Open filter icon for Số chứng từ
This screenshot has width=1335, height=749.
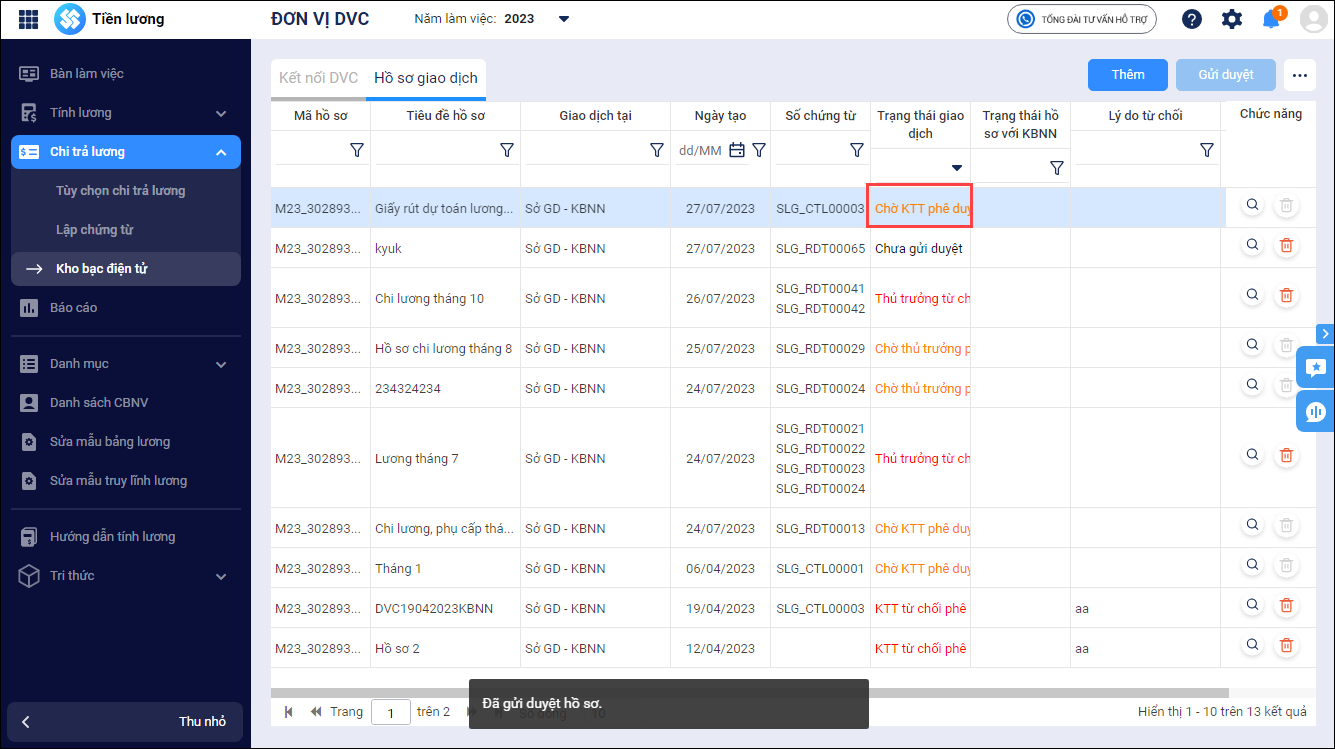click(x=857, y=150)
